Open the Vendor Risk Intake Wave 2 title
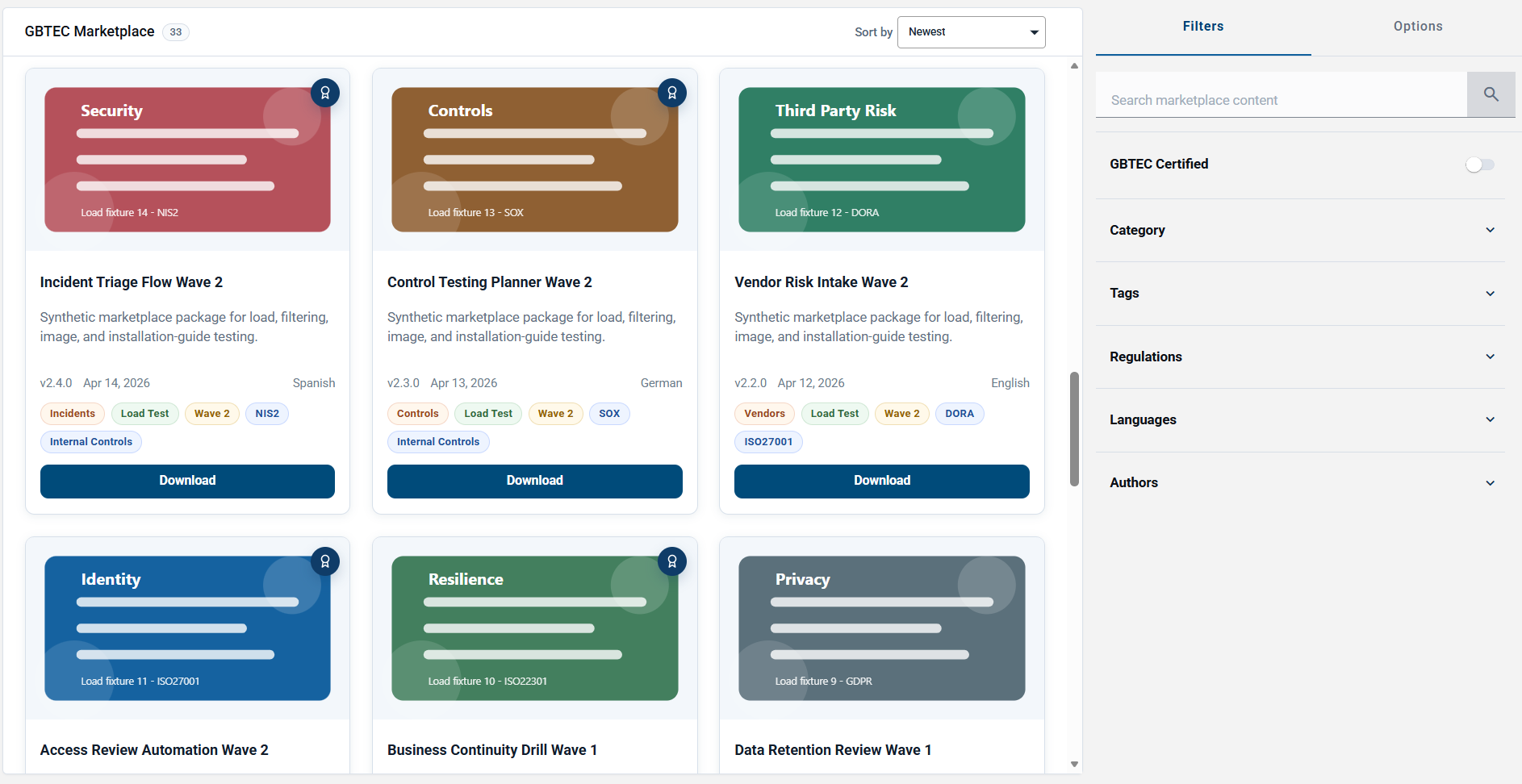The image size is (1522, 784). coord(822,282)
